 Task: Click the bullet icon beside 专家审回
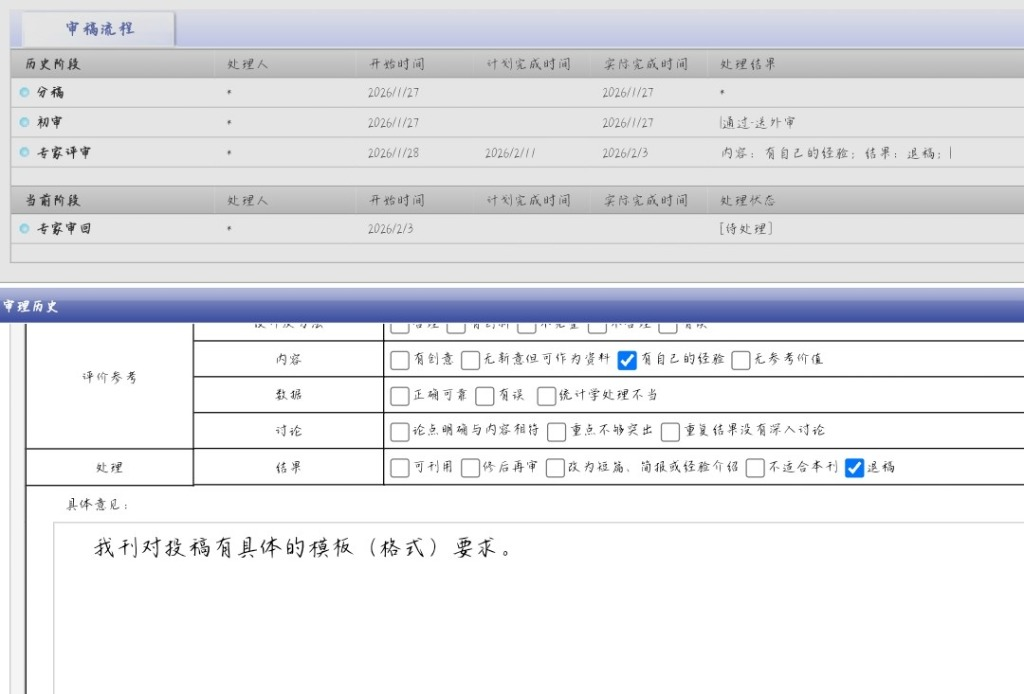click(25, 229)
